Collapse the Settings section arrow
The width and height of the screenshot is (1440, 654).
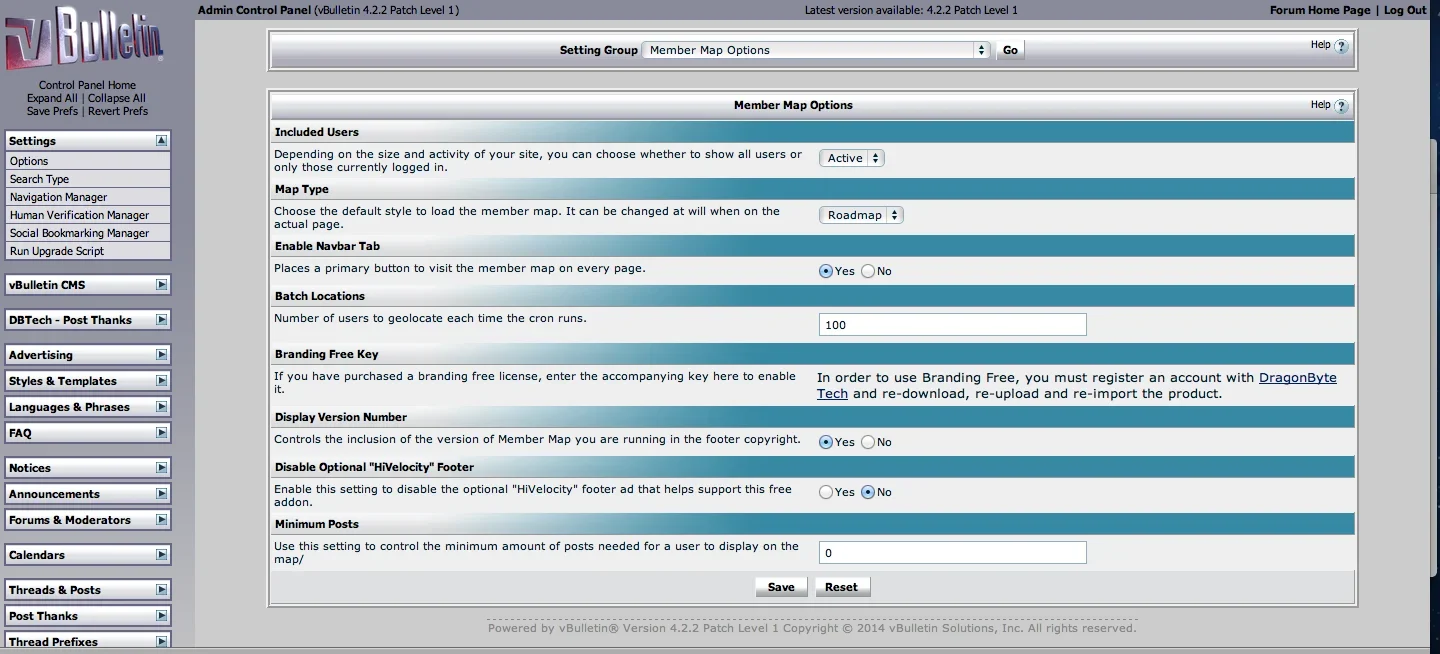click(161, 141)
